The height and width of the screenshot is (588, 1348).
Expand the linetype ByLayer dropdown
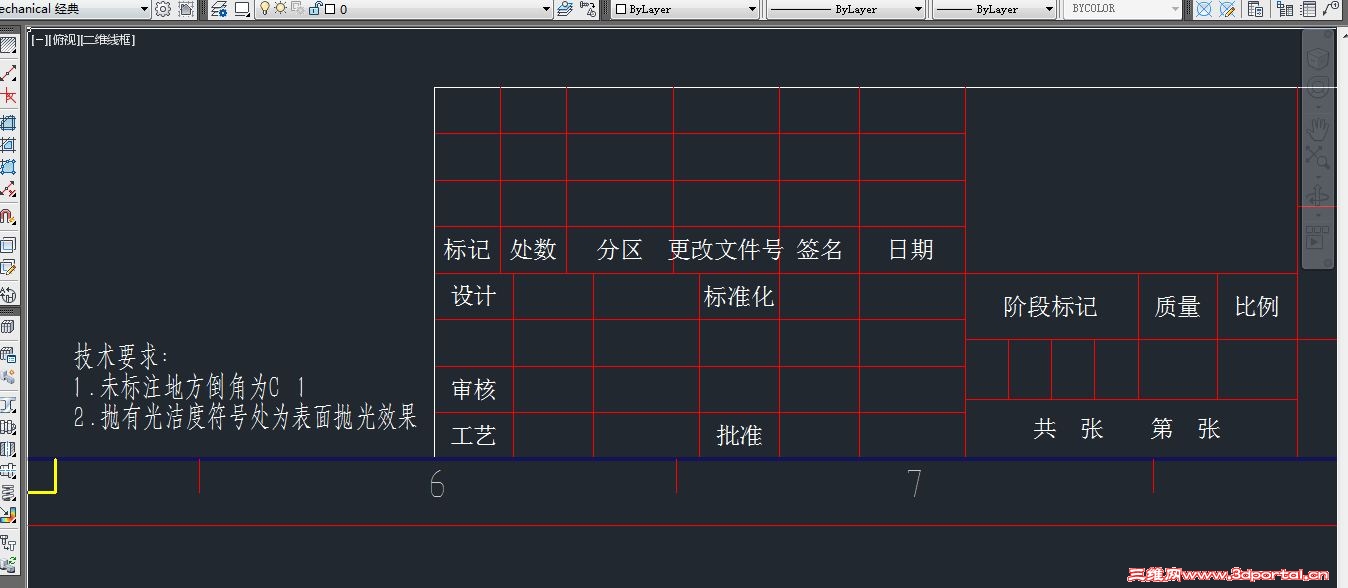pyautogui.click(x=917, y=9)
